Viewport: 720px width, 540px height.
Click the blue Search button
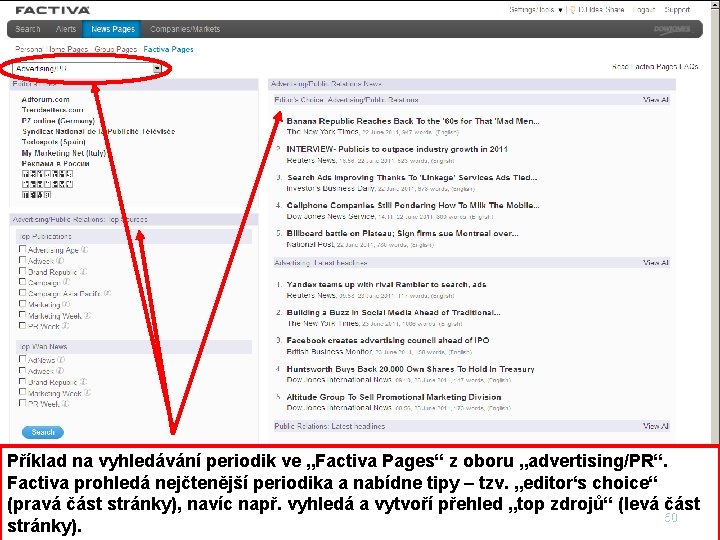(x=43, y=432)
